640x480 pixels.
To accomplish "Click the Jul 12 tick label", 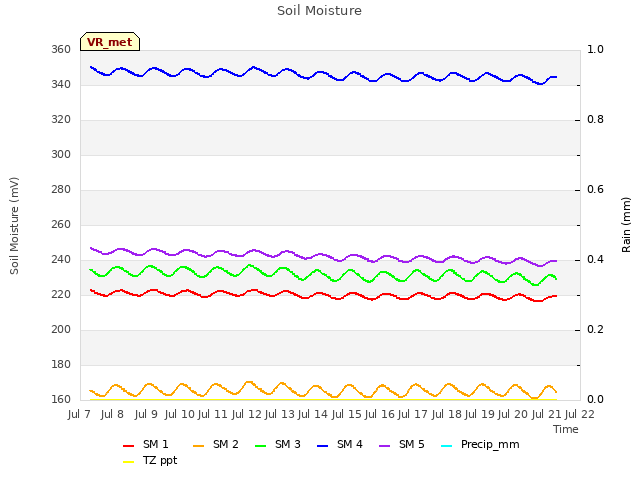I will click(x=247, y=414).
